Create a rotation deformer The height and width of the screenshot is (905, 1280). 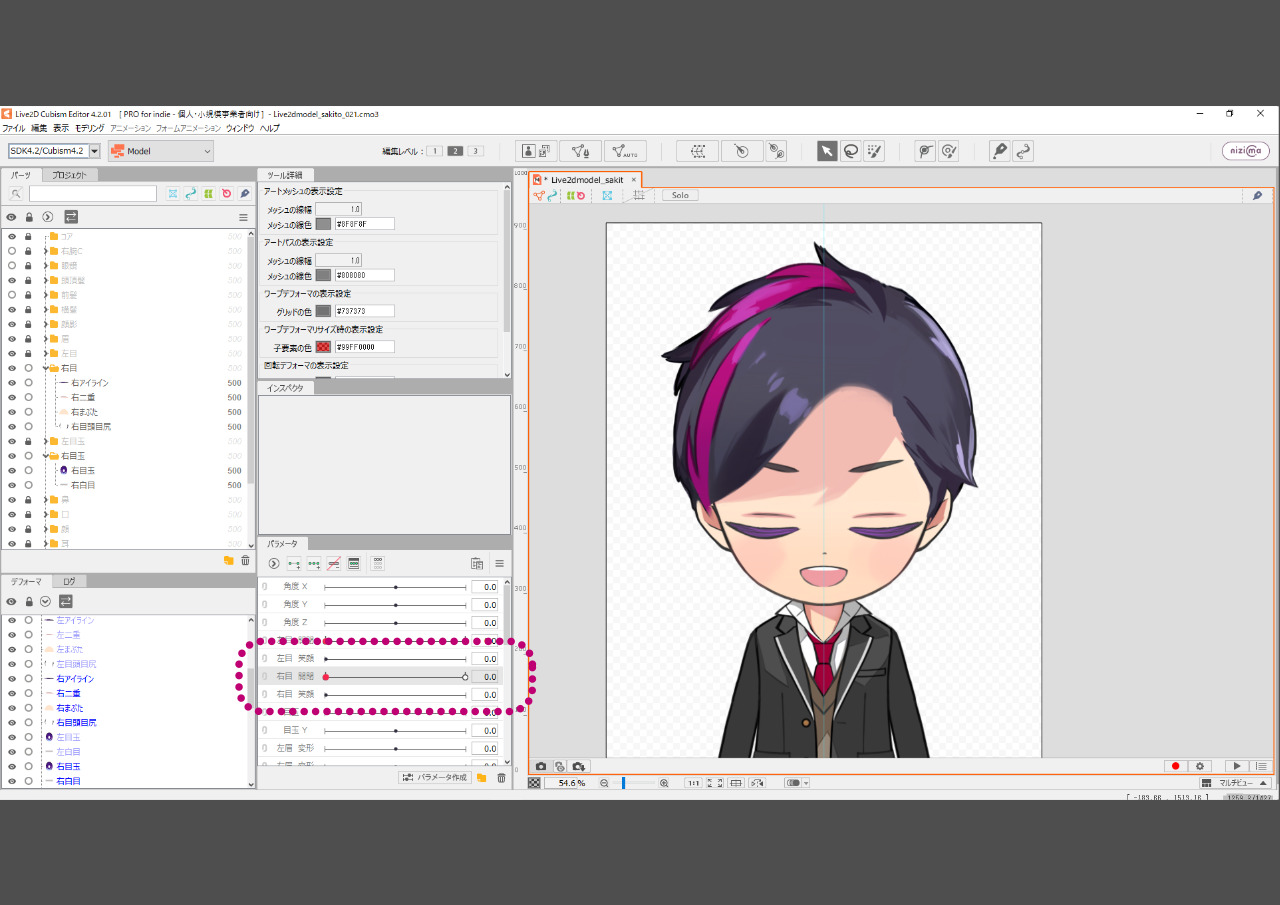tap(742, 151)
